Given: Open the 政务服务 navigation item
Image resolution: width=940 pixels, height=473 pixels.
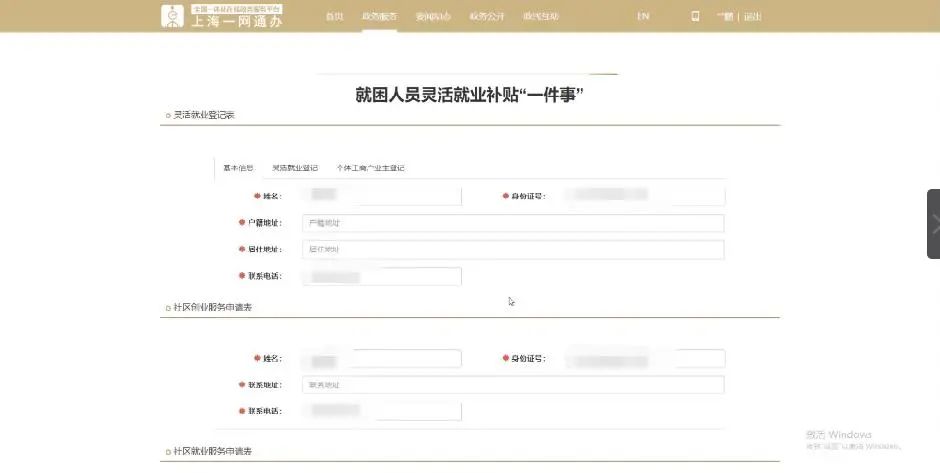Looking at the screenshot, I should point(379,16).
